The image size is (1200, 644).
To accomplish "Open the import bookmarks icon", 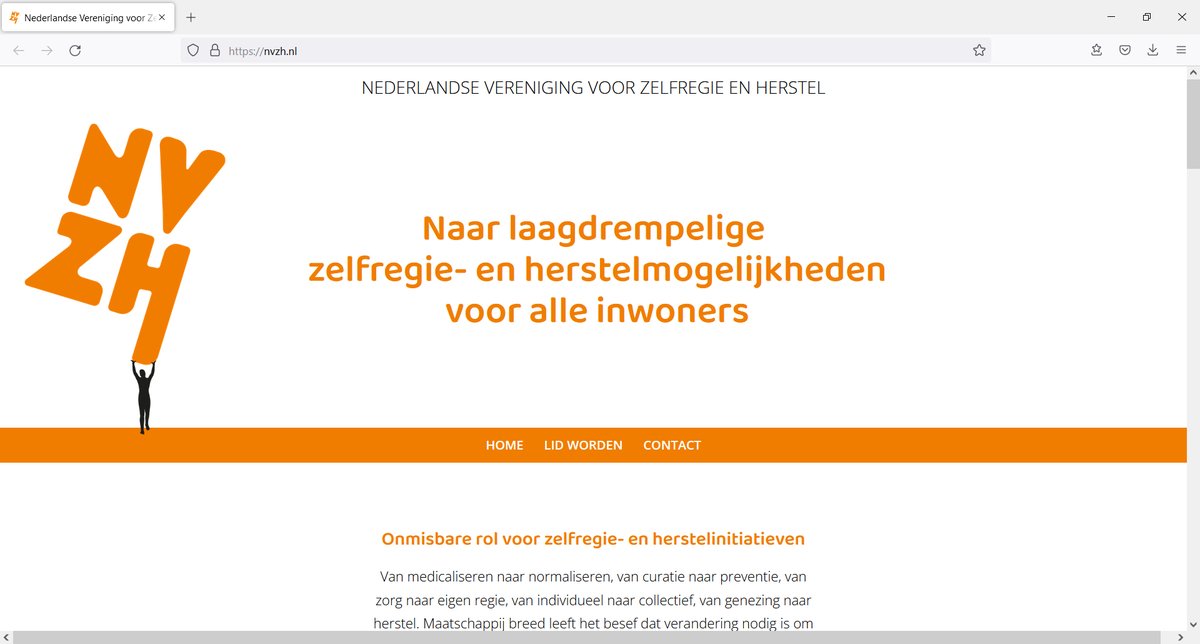I will (x=1096, y=49).
